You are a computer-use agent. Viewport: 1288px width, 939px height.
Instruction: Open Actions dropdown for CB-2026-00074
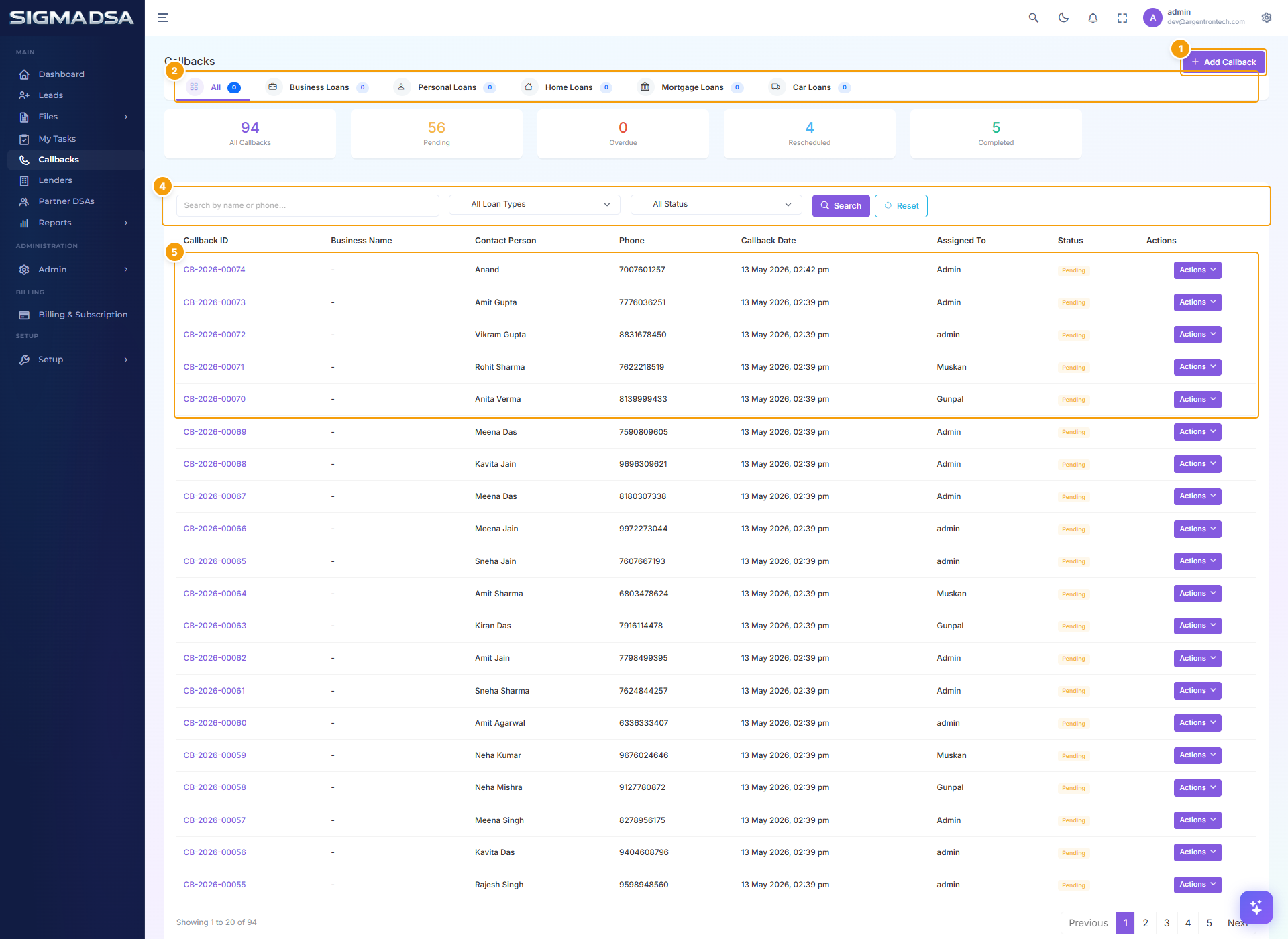click(1197, 270)
